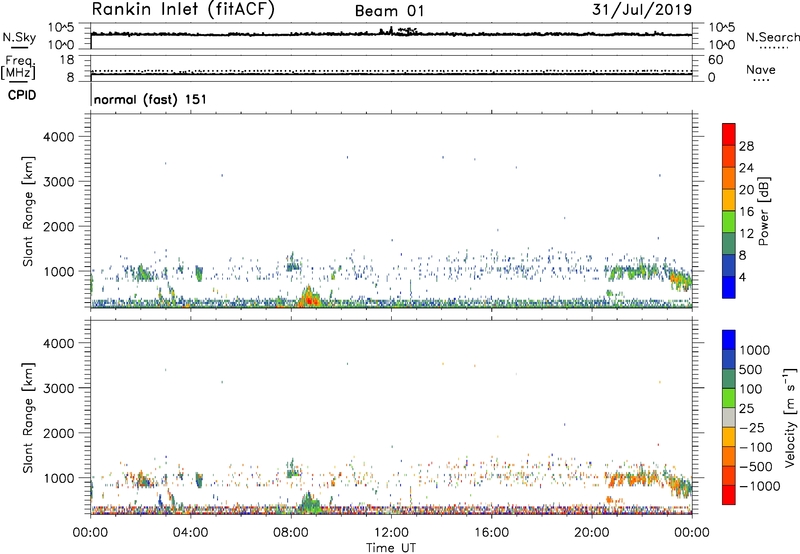Click the "24" Power color bar label
The height and width of the screenshot is (554, 800).
coord(746,168)
